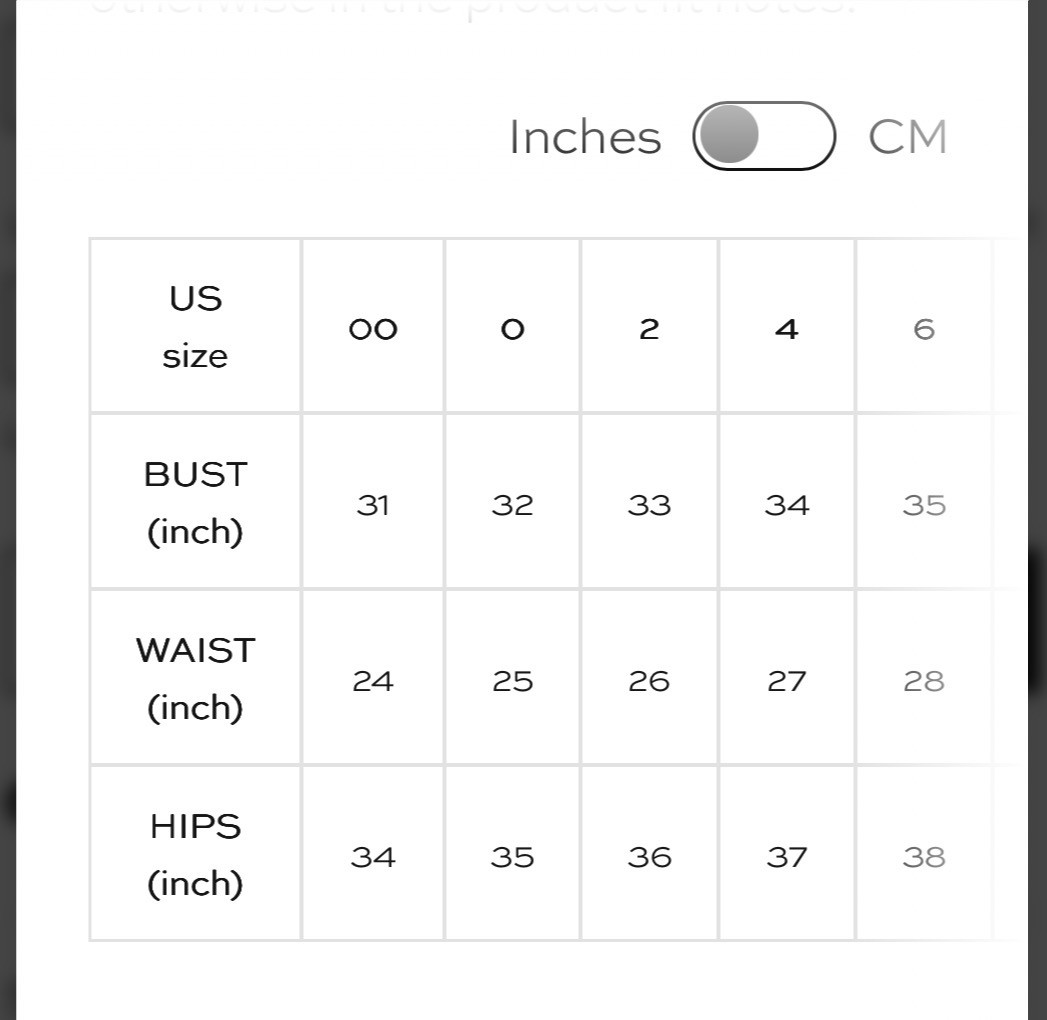Screen dimensions: 1047x1020
Task: Click bust value 31 for size 00
Action: 373,505
